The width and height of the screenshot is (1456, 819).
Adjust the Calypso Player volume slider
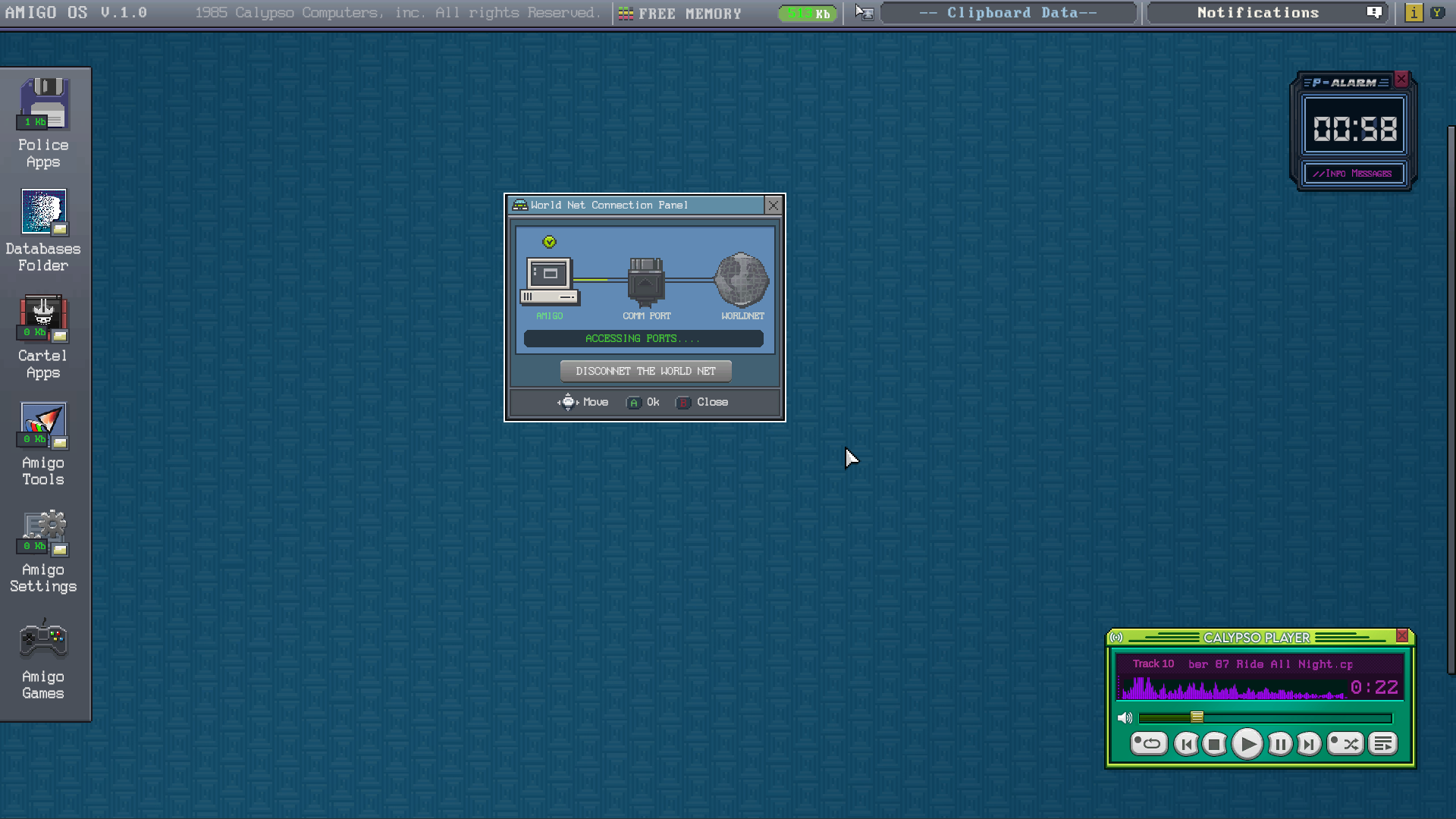1197,717
